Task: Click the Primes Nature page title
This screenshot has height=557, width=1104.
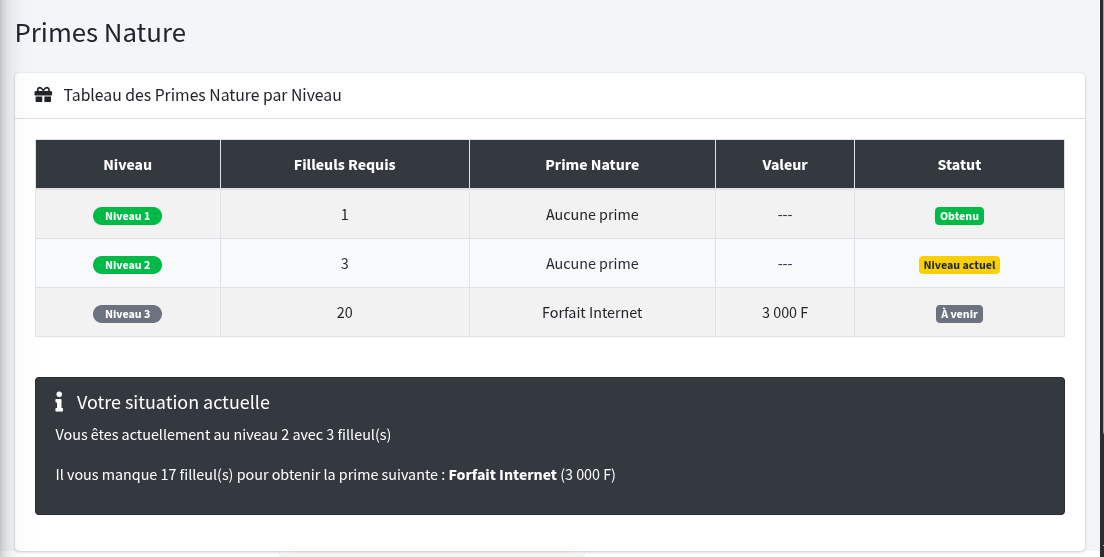Action: click(101, 33)
